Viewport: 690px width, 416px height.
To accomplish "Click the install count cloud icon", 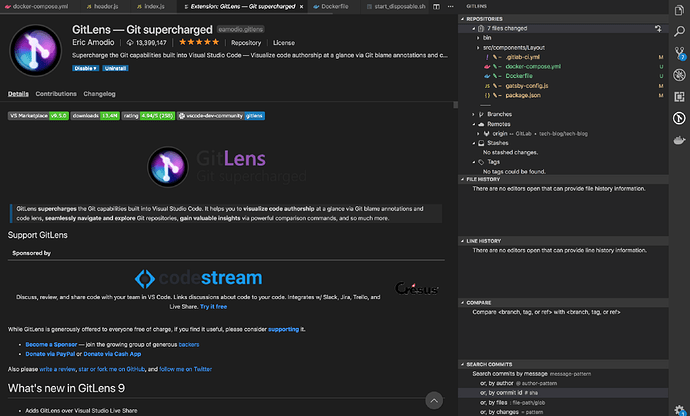I will [x=130, y=43].
